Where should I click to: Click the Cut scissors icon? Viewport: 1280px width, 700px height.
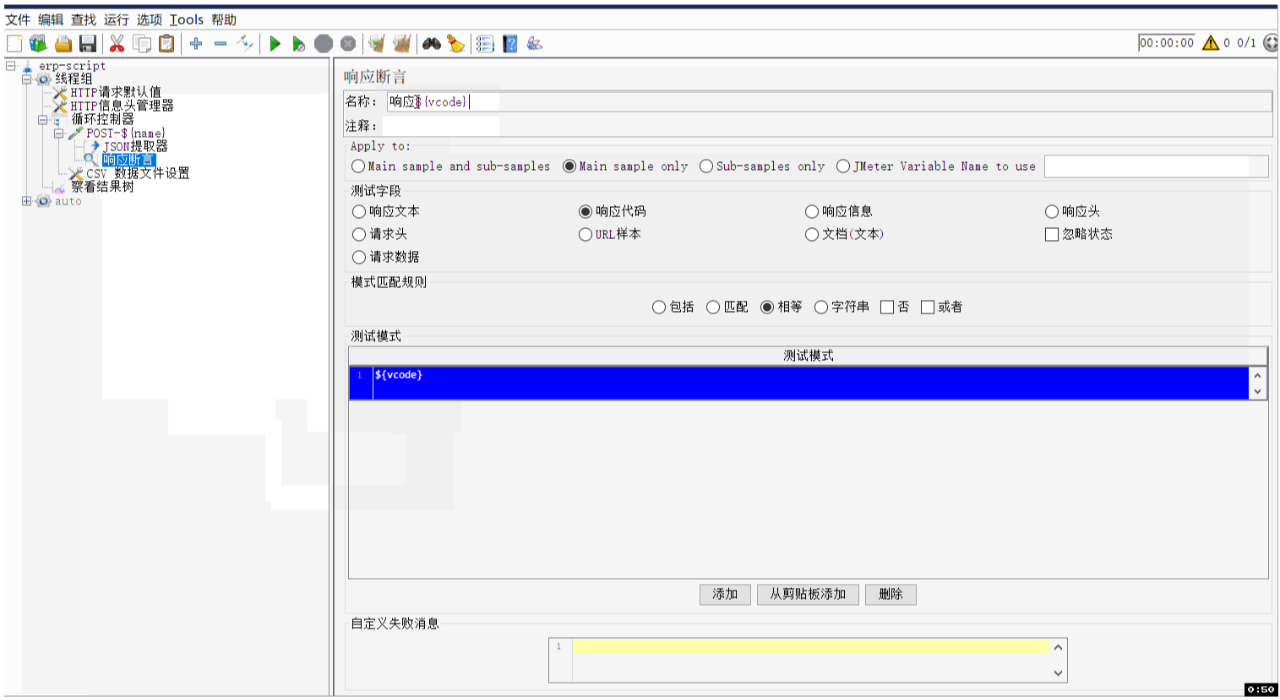click(117, 43)
